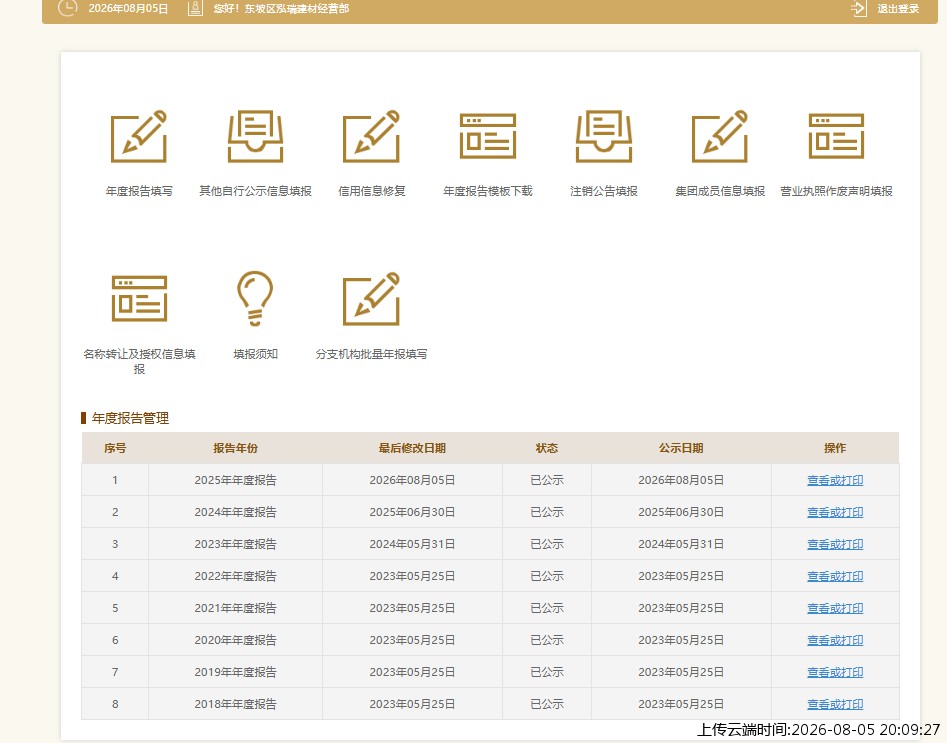Click the 公示日期 column header
Image resolution: width=947 pixels, height=743 pixels.
tap(681, 448)
